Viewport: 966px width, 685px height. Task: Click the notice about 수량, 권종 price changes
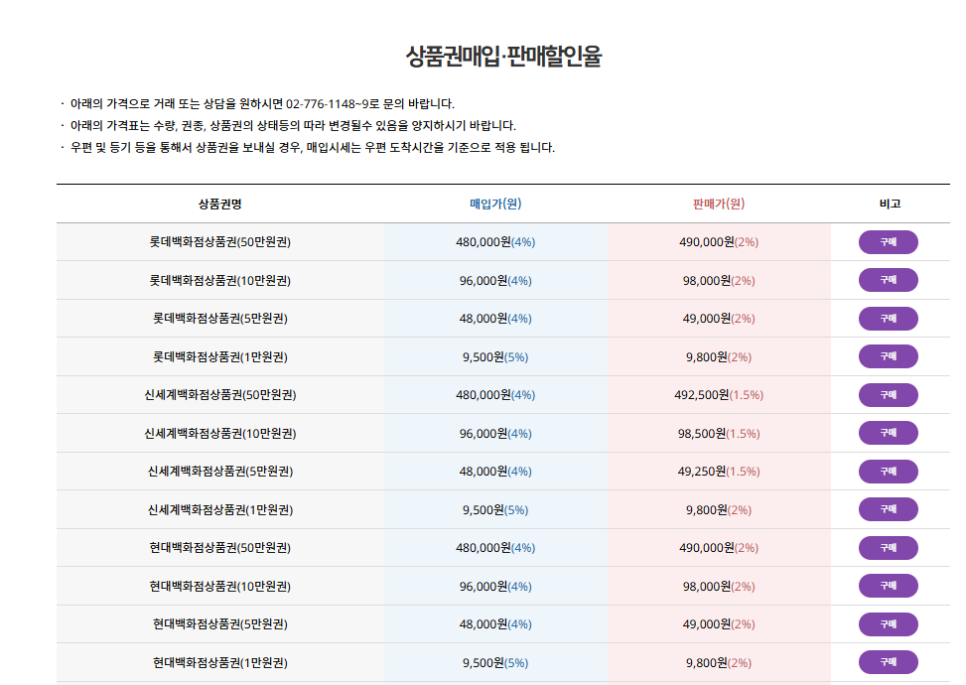pos(293,126)
